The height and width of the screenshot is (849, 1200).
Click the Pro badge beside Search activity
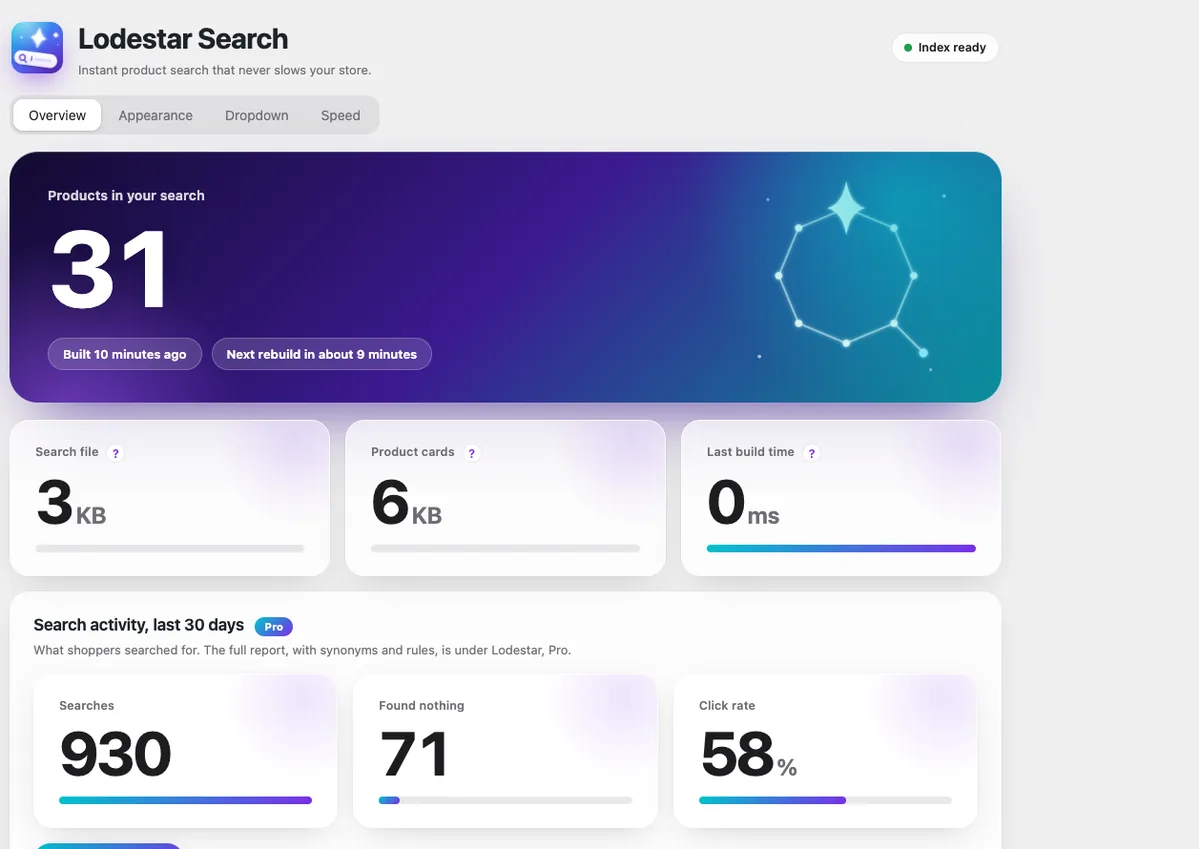[x=274, y=627]
